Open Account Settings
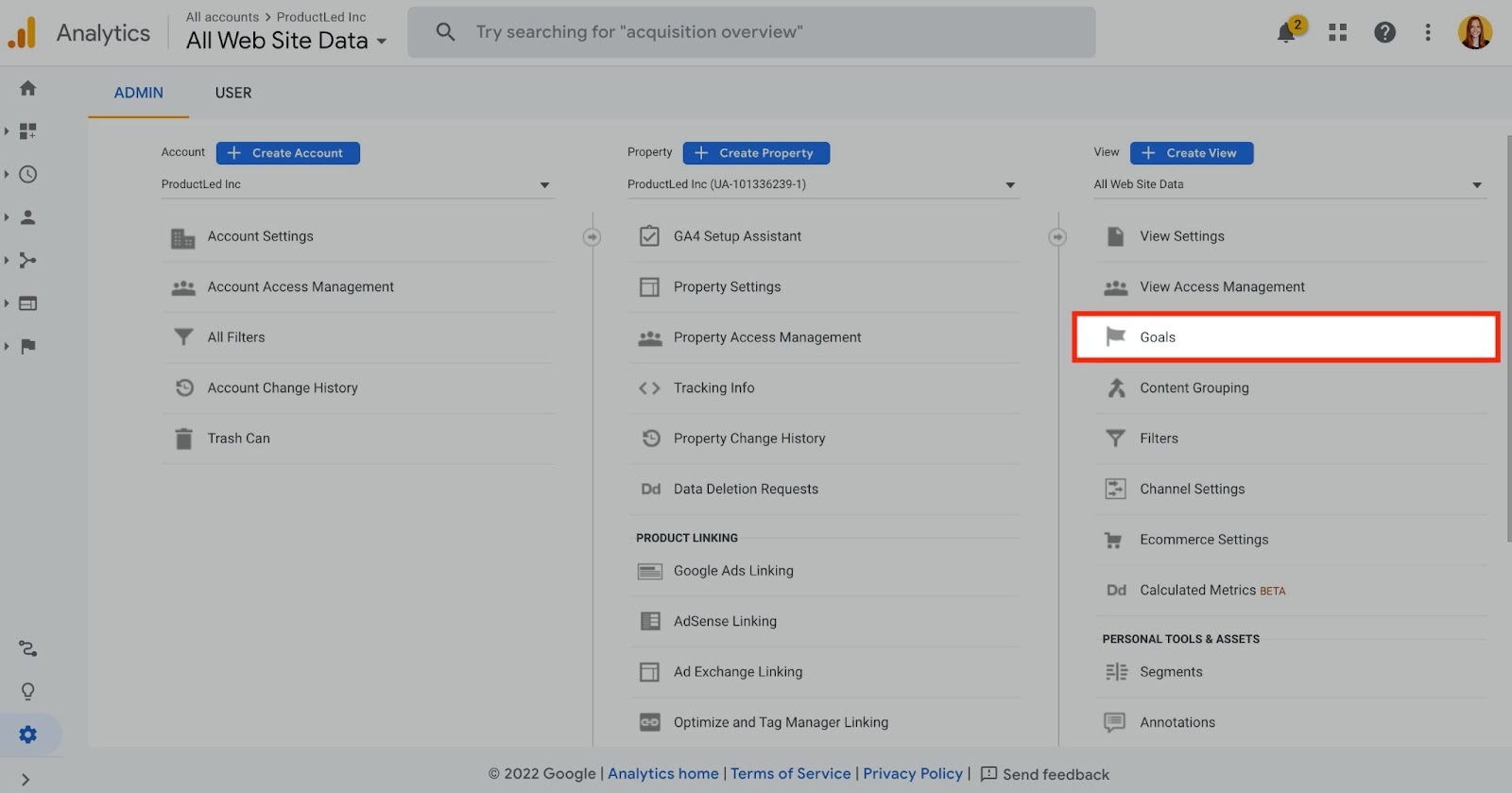This screenshot has width=1512, height=793. (x=356, y=236)
